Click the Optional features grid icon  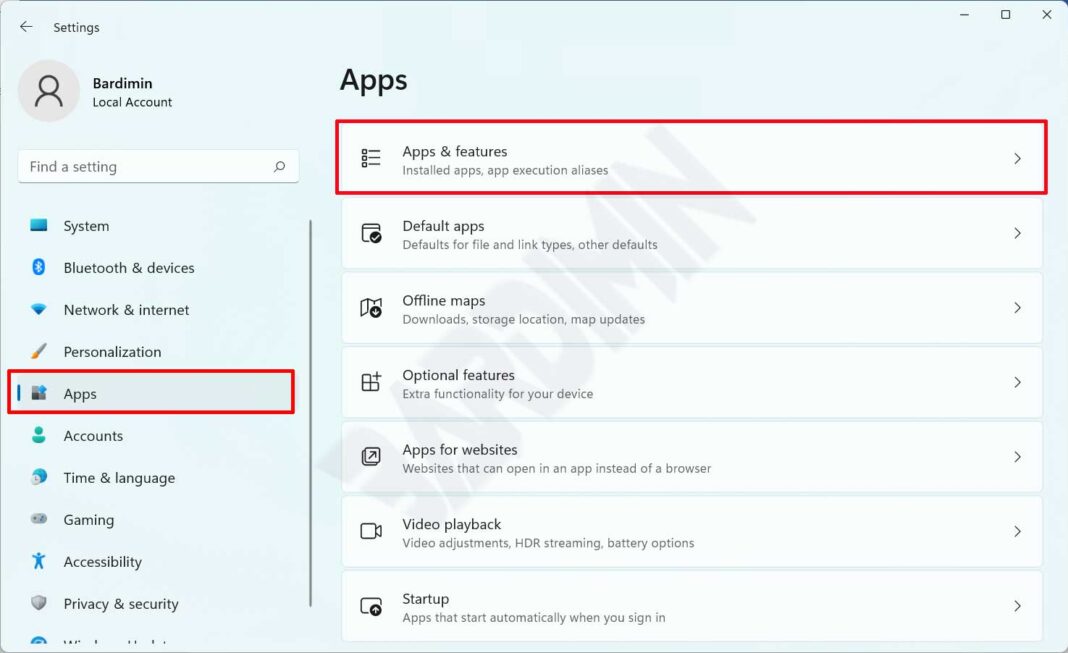click(371, 382)
